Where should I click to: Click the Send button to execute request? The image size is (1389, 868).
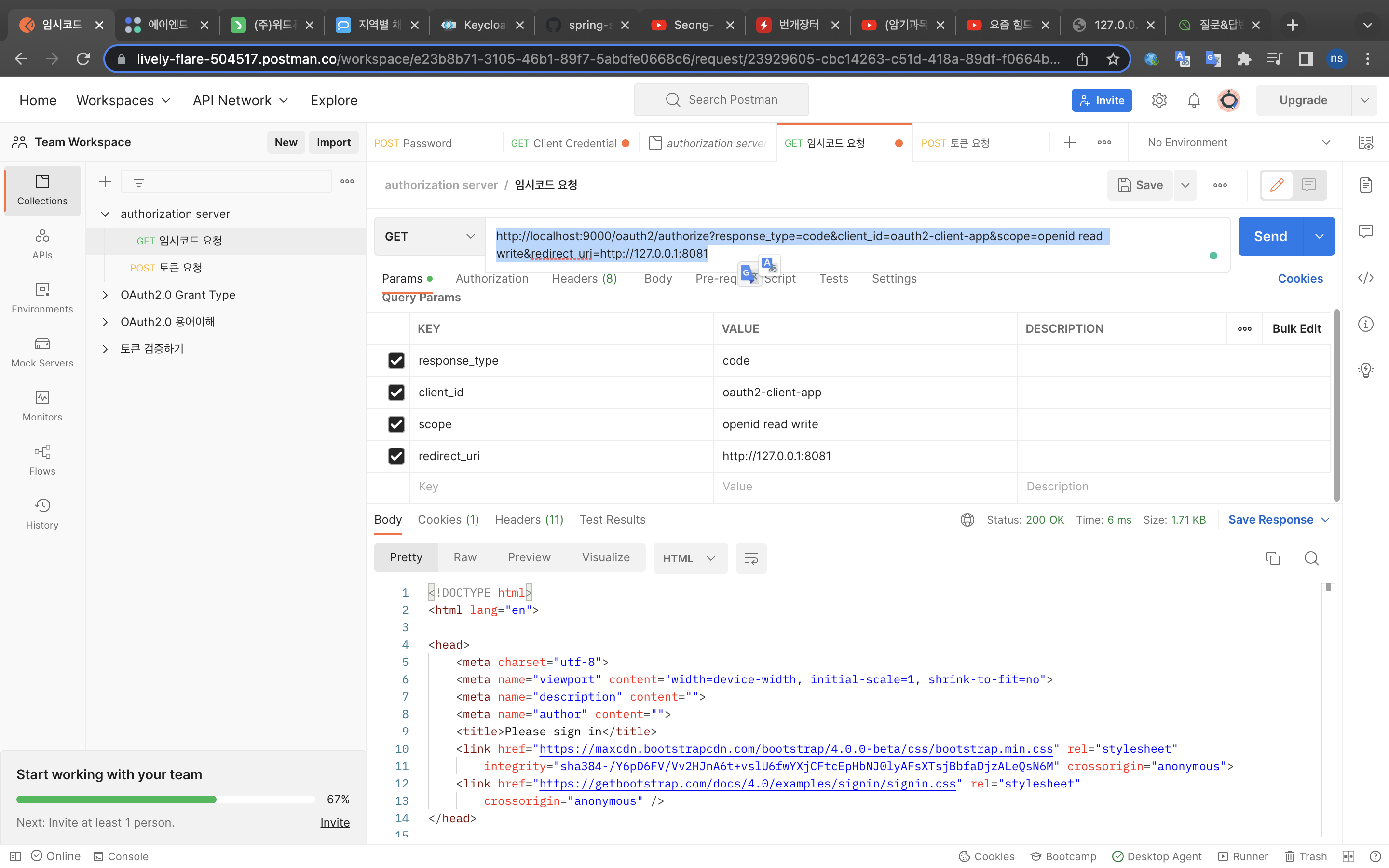point(1271,236)
